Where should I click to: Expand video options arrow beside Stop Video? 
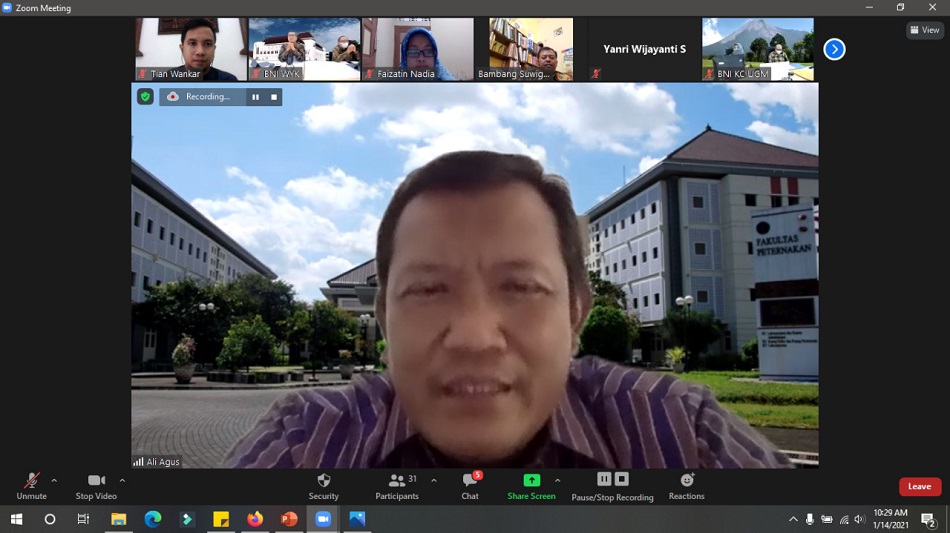click(x=122, y=481)
